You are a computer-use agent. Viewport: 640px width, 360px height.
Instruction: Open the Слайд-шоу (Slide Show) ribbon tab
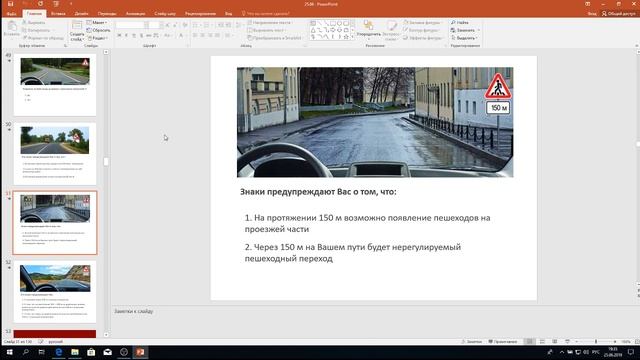(x=165, y=13)
